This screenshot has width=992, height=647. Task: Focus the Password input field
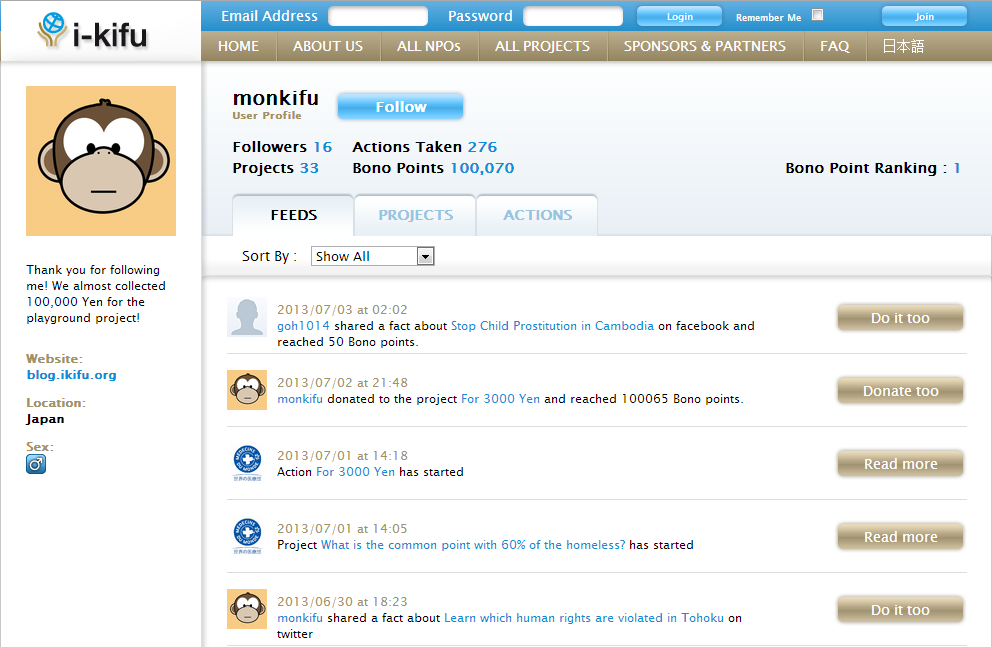tap(573, 16)
